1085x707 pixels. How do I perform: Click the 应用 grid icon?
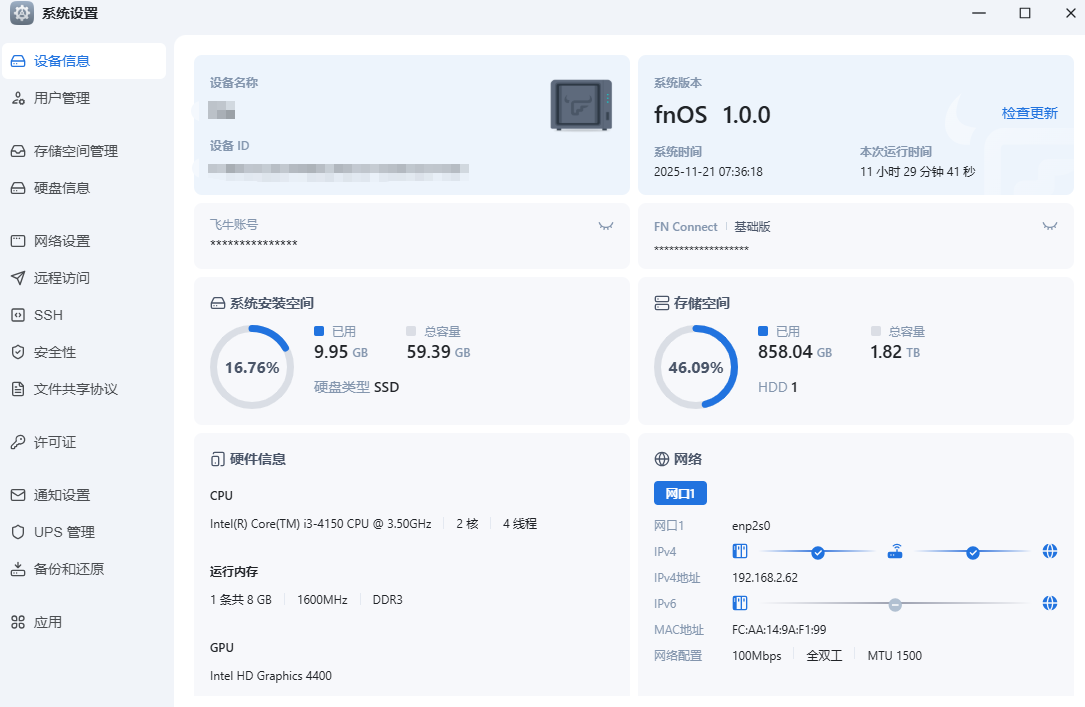coord(17,622)
